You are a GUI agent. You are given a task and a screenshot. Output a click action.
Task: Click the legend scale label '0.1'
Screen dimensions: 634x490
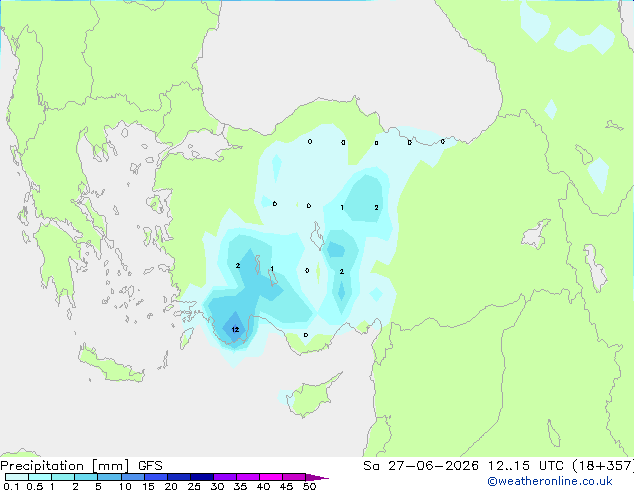pyautogui.click(x=11, y=486)
